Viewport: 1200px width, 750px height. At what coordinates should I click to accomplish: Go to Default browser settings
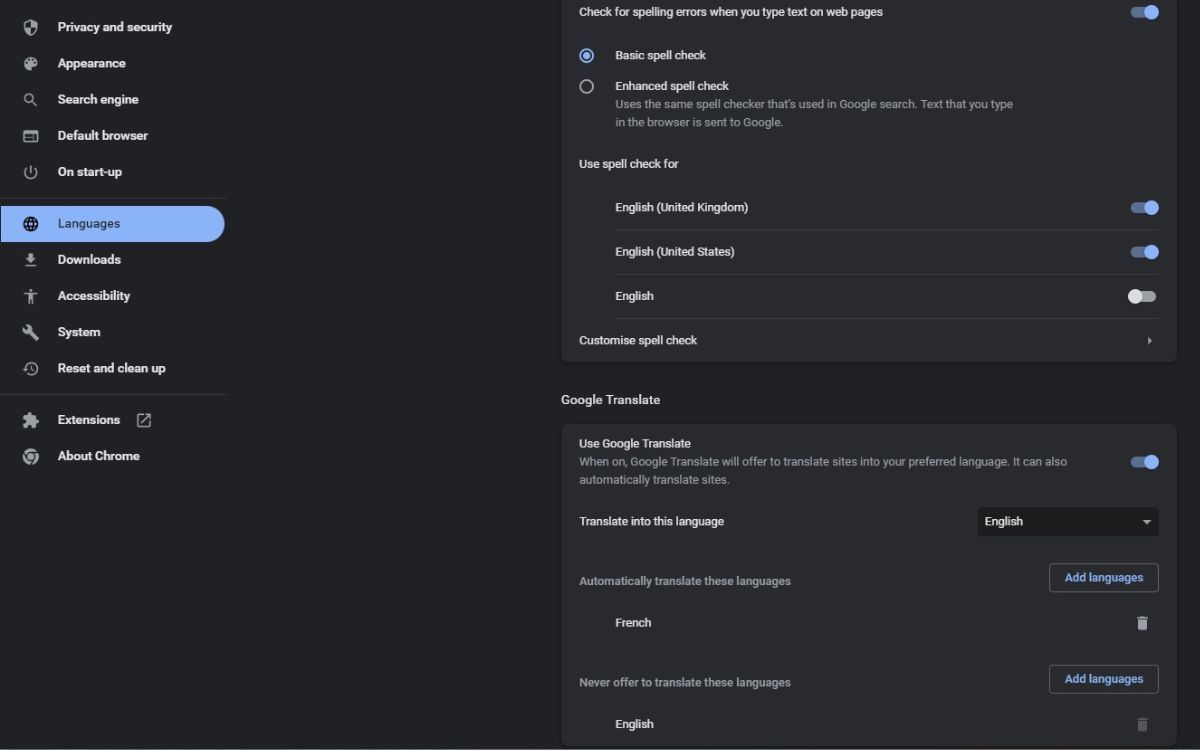(x=102, y=135)
